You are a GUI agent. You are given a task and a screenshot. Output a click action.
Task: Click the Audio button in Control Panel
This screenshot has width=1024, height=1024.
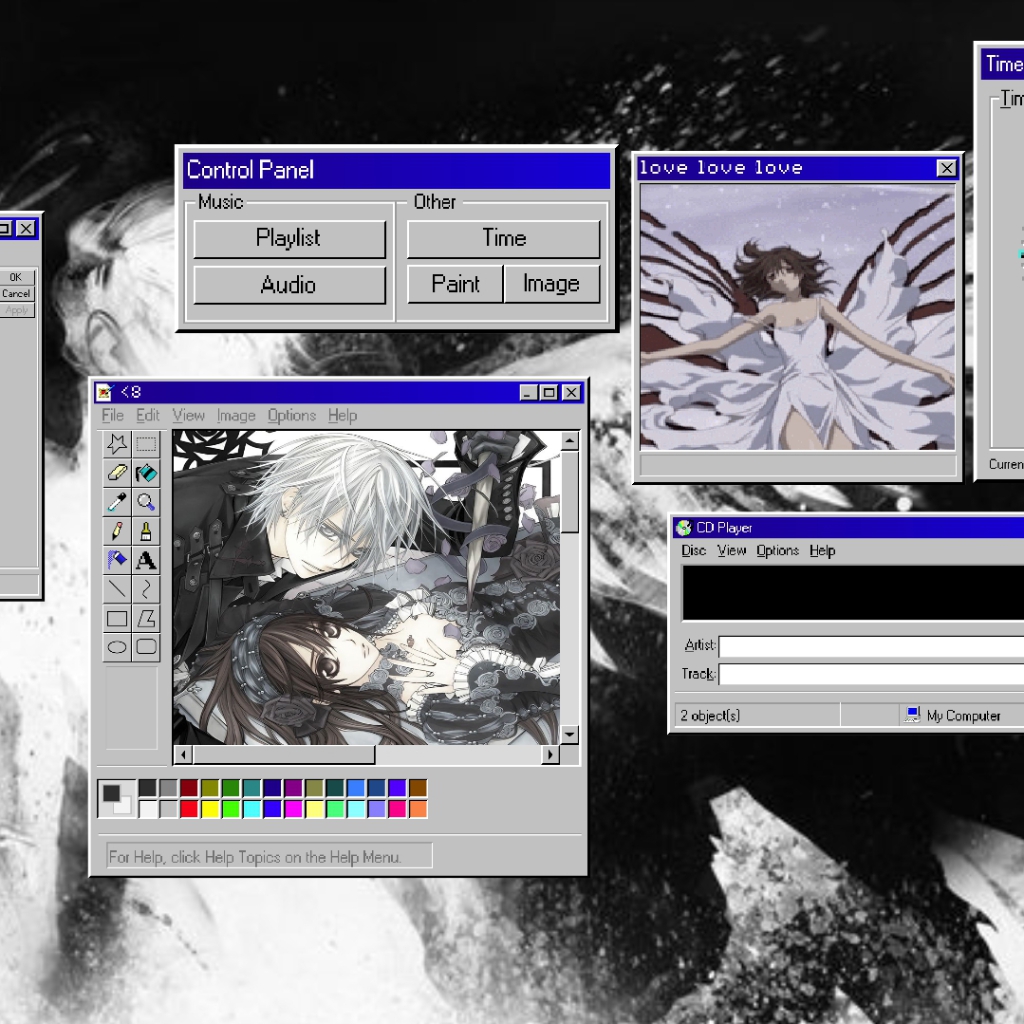coord(289,285)
